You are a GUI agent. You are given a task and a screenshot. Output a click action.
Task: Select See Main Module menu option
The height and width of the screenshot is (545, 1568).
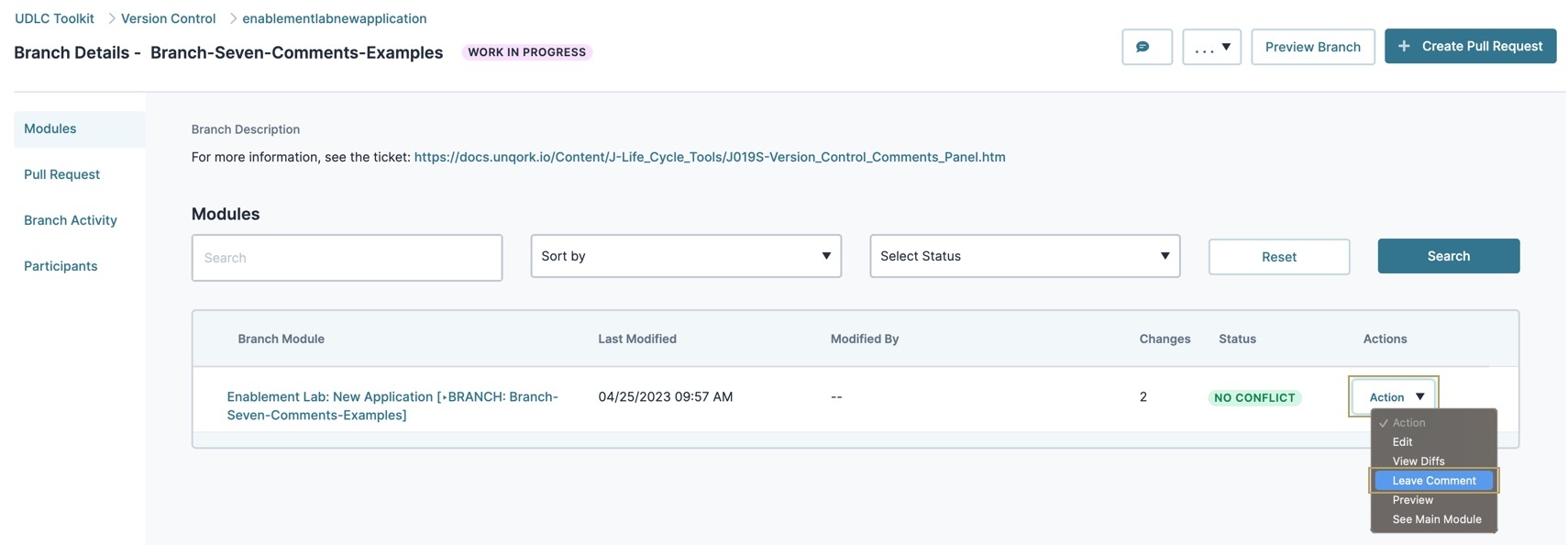tap(1433, 519)
